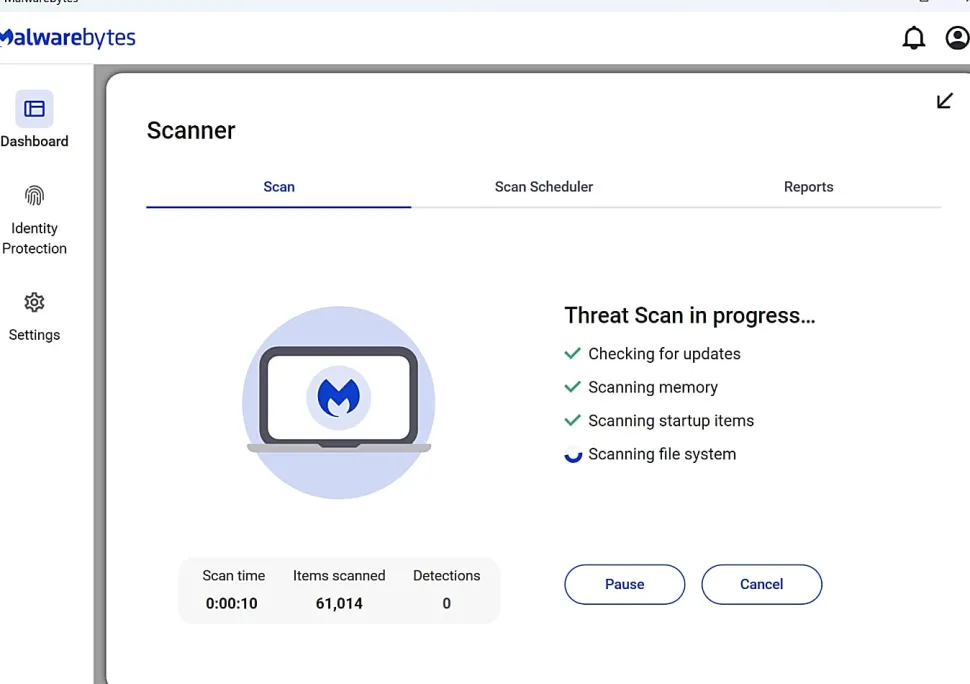Open the Reports tab

point(809,187)
